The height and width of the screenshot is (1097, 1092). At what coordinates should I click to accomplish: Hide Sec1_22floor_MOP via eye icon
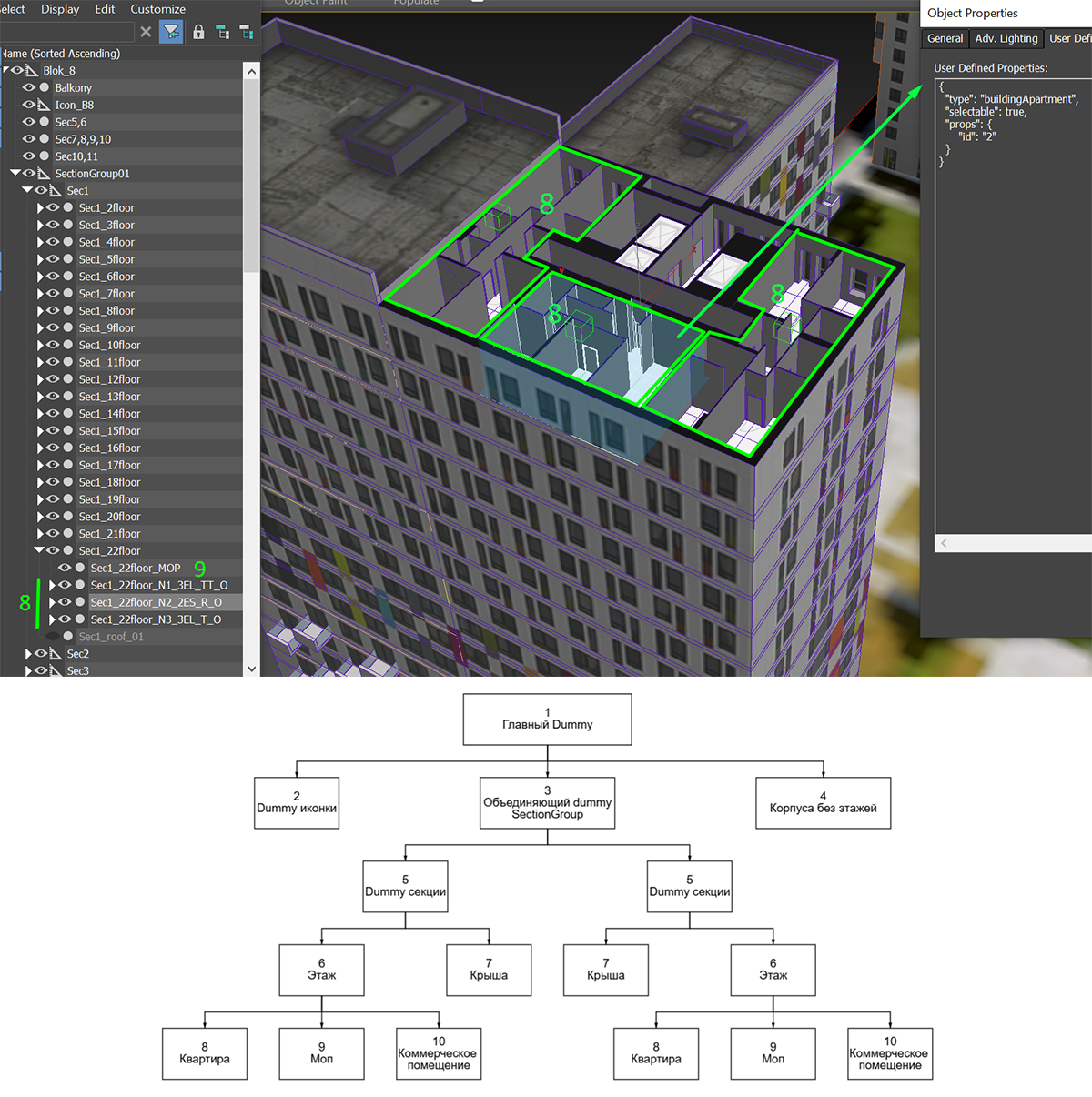(x=65, y=569)
